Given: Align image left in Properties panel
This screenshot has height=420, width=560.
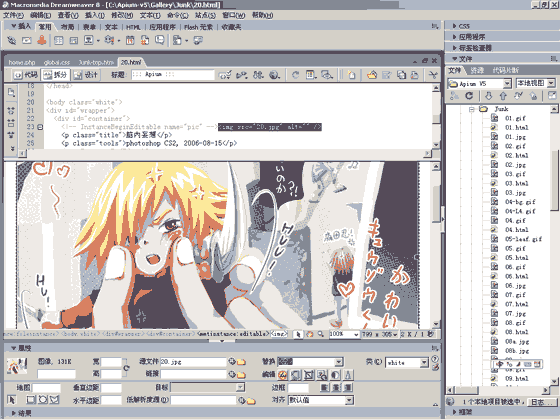Looking at the screenshot, I should 325,387.
